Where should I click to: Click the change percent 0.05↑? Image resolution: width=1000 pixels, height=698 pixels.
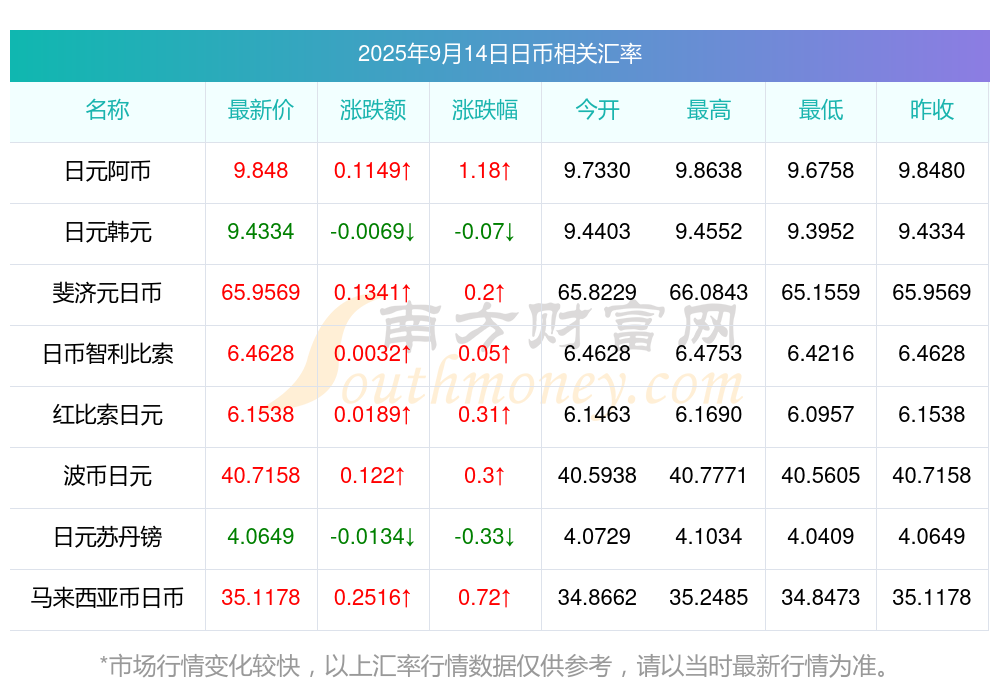485,353
